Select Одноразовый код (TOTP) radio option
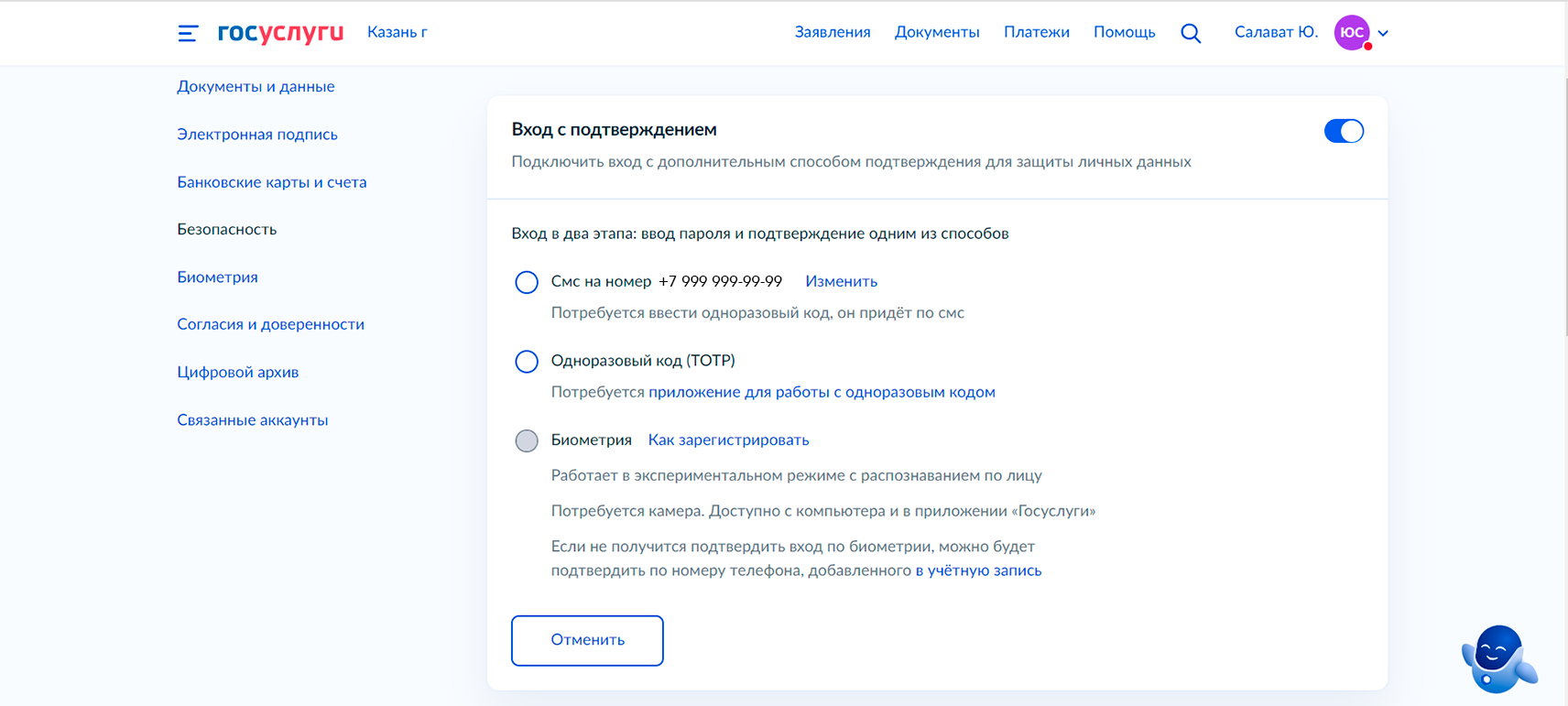1568x706 pixels. tap(527, 362)
